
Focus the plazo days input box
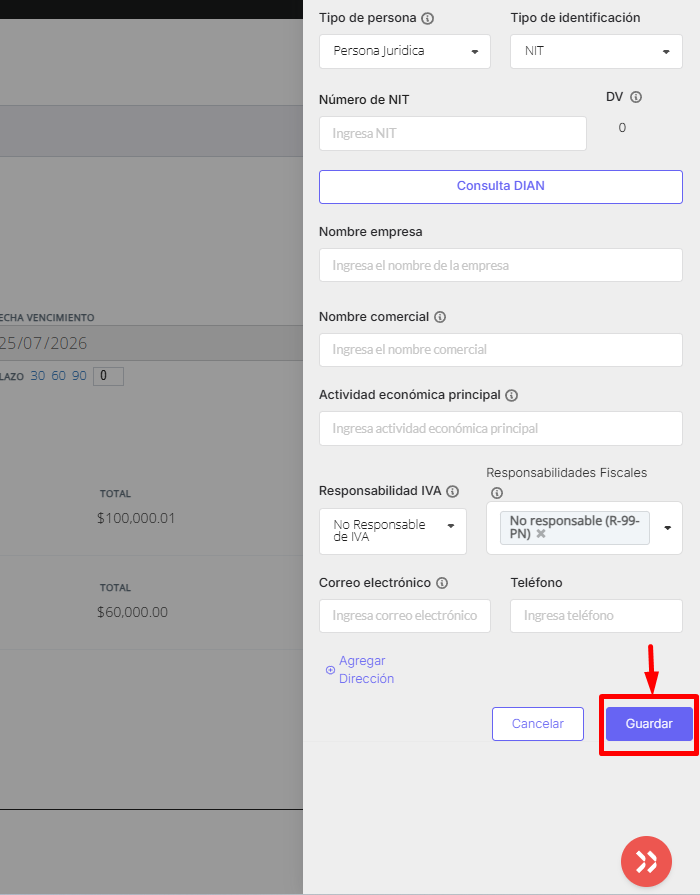(108, 376)
